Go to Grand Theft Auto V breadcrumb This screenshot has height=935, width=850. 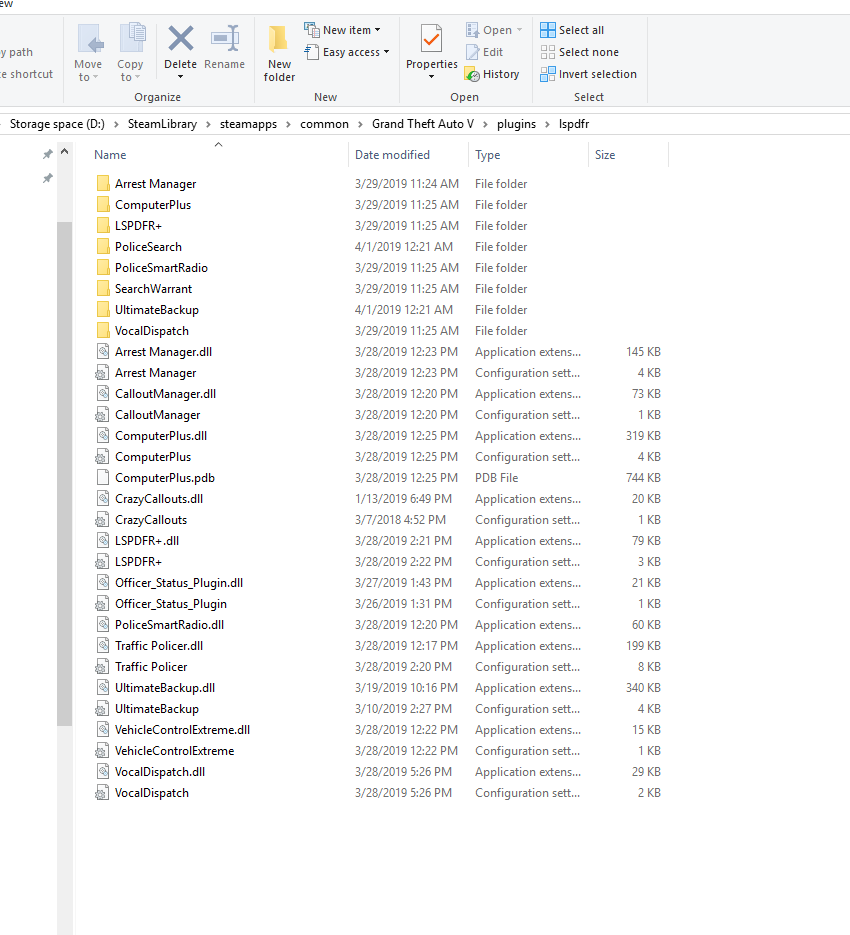pos(423,124)
